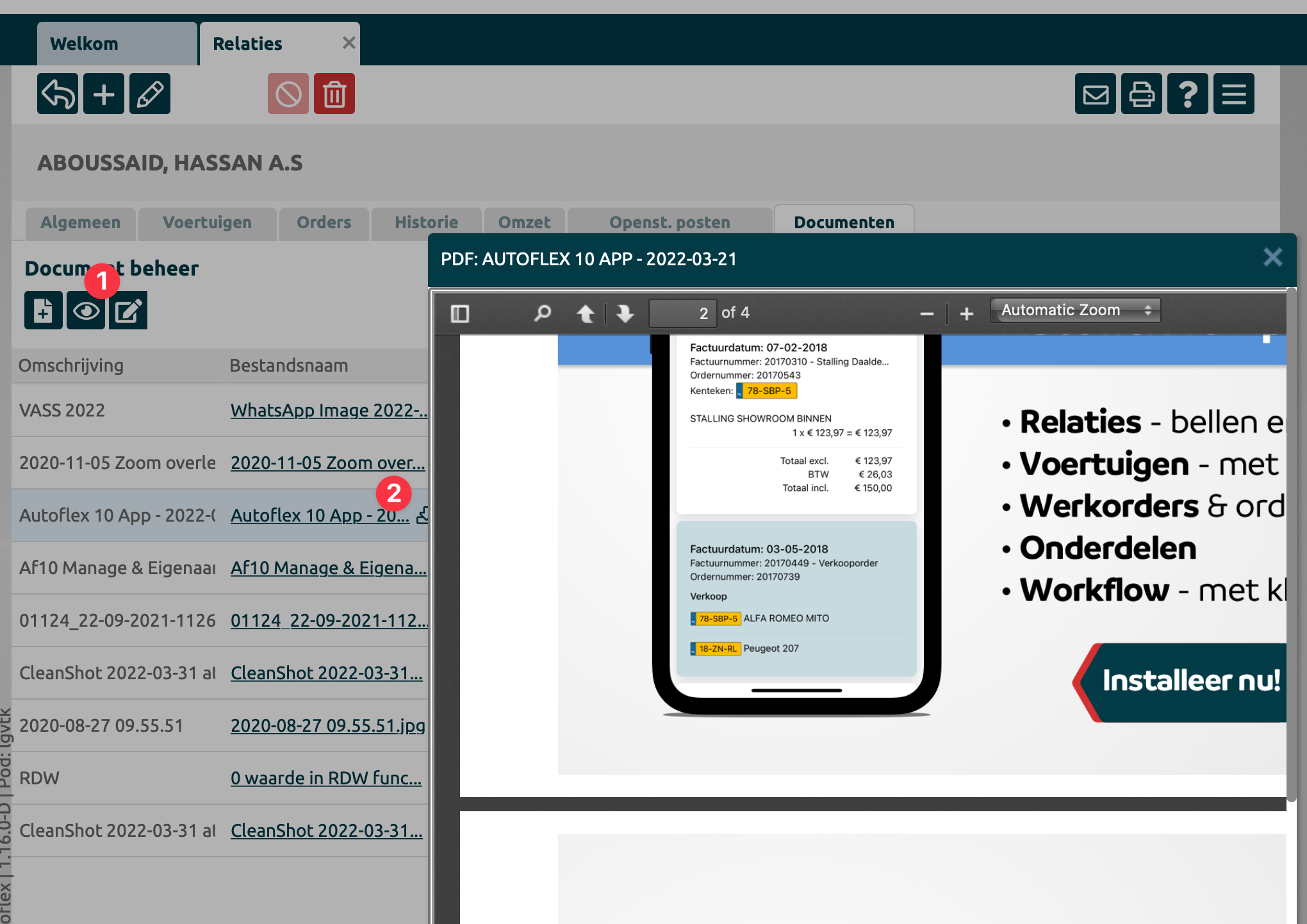This screenshot has height=924, width=1307.
Task: Go to next PDF page arrow
Action: coord(625,313)
